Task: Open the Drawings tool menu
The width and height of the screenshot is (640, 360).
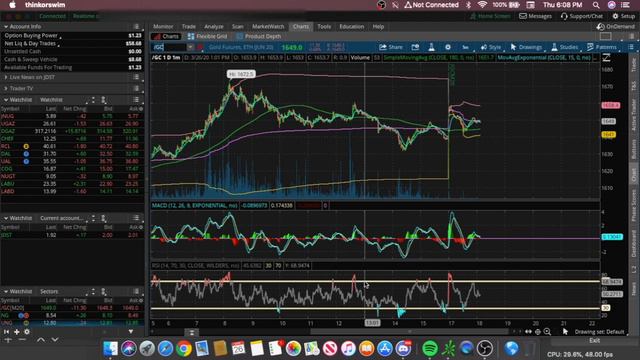Action: click(526, 47)
